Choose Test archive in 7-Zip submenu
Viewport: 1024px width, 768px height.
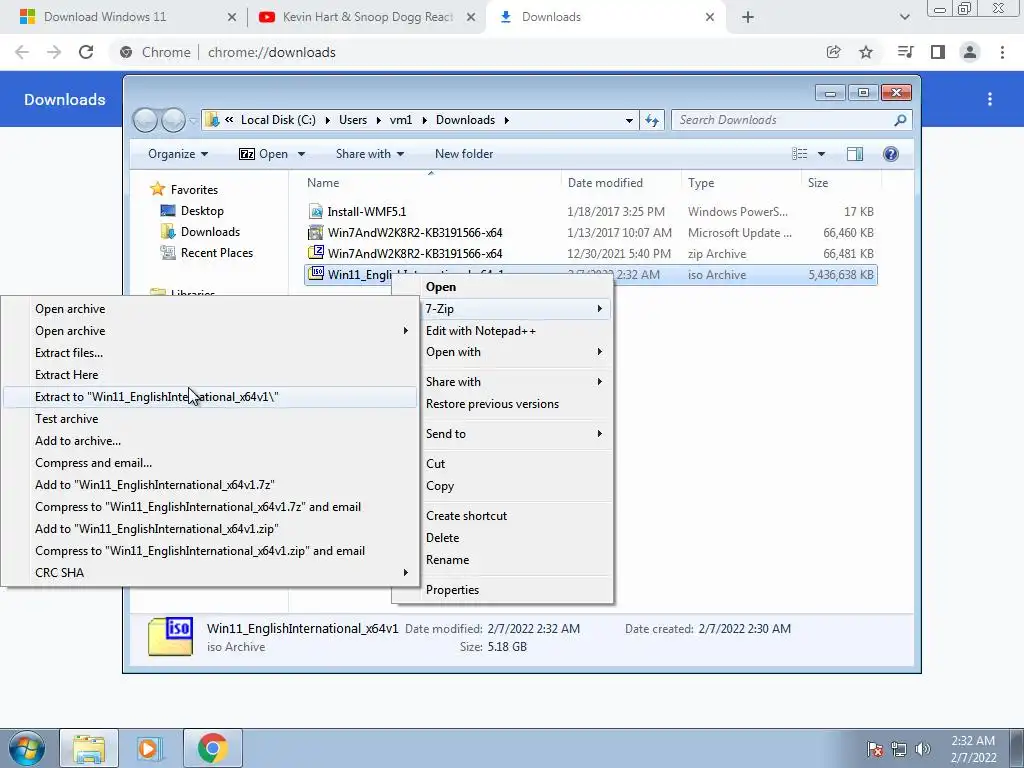(x=210, y=419)
